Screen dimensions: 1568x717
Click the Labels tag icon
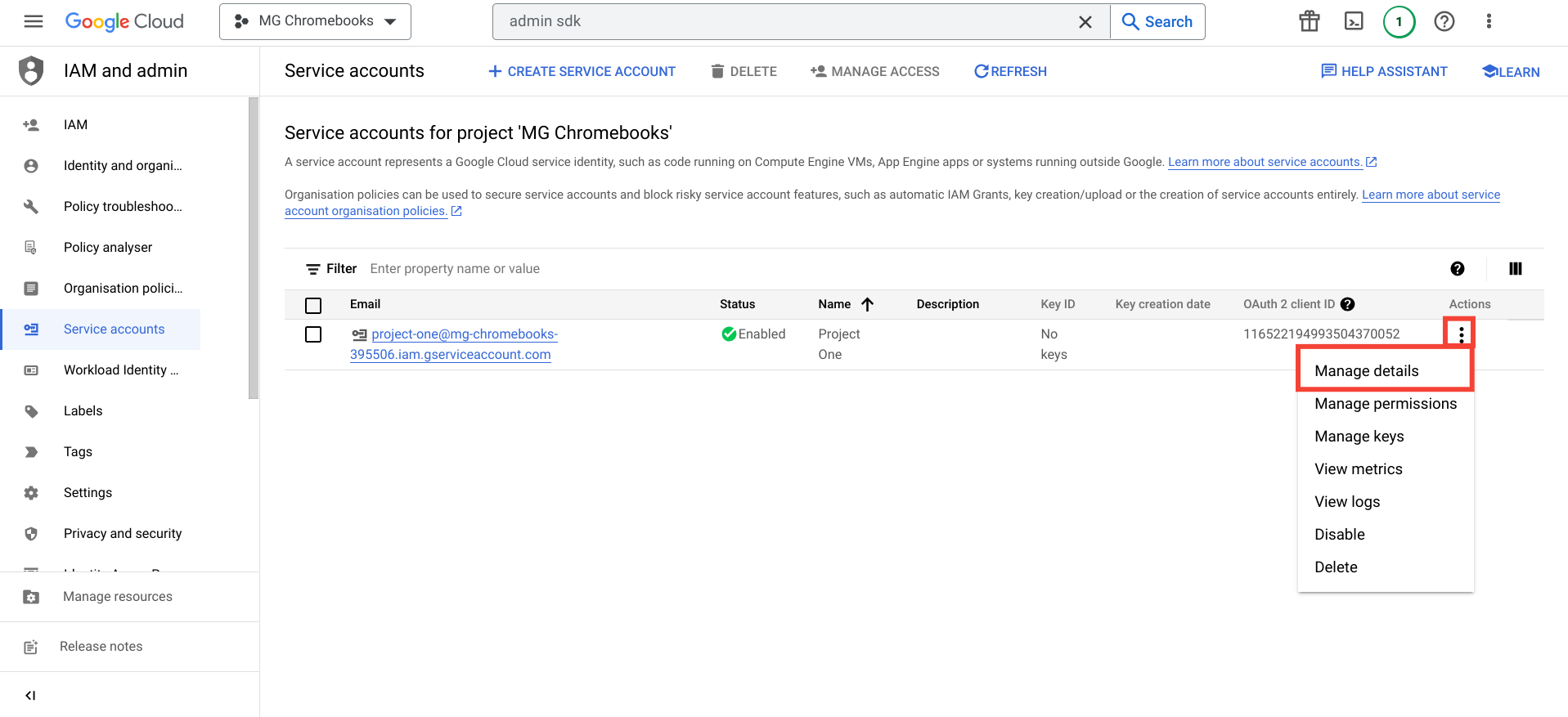tap(31, 411)
